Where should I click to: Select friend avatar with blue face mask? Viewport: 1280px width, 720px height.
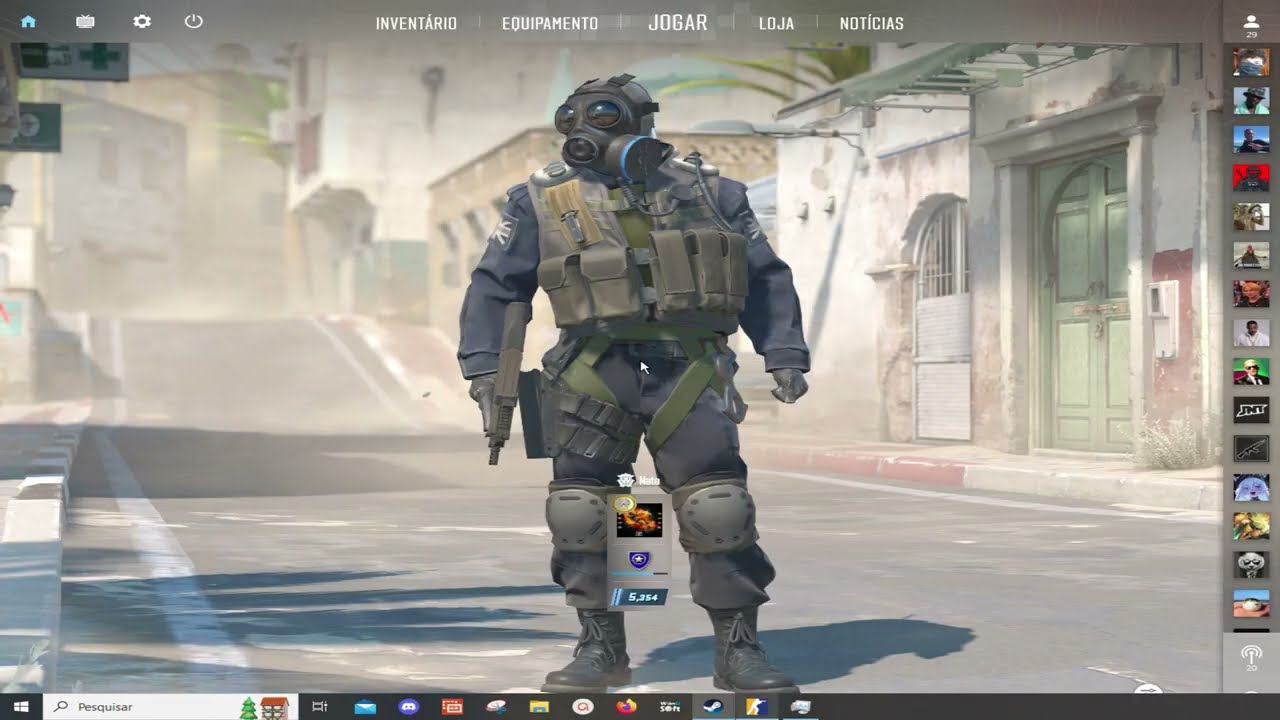[1251, 63]
